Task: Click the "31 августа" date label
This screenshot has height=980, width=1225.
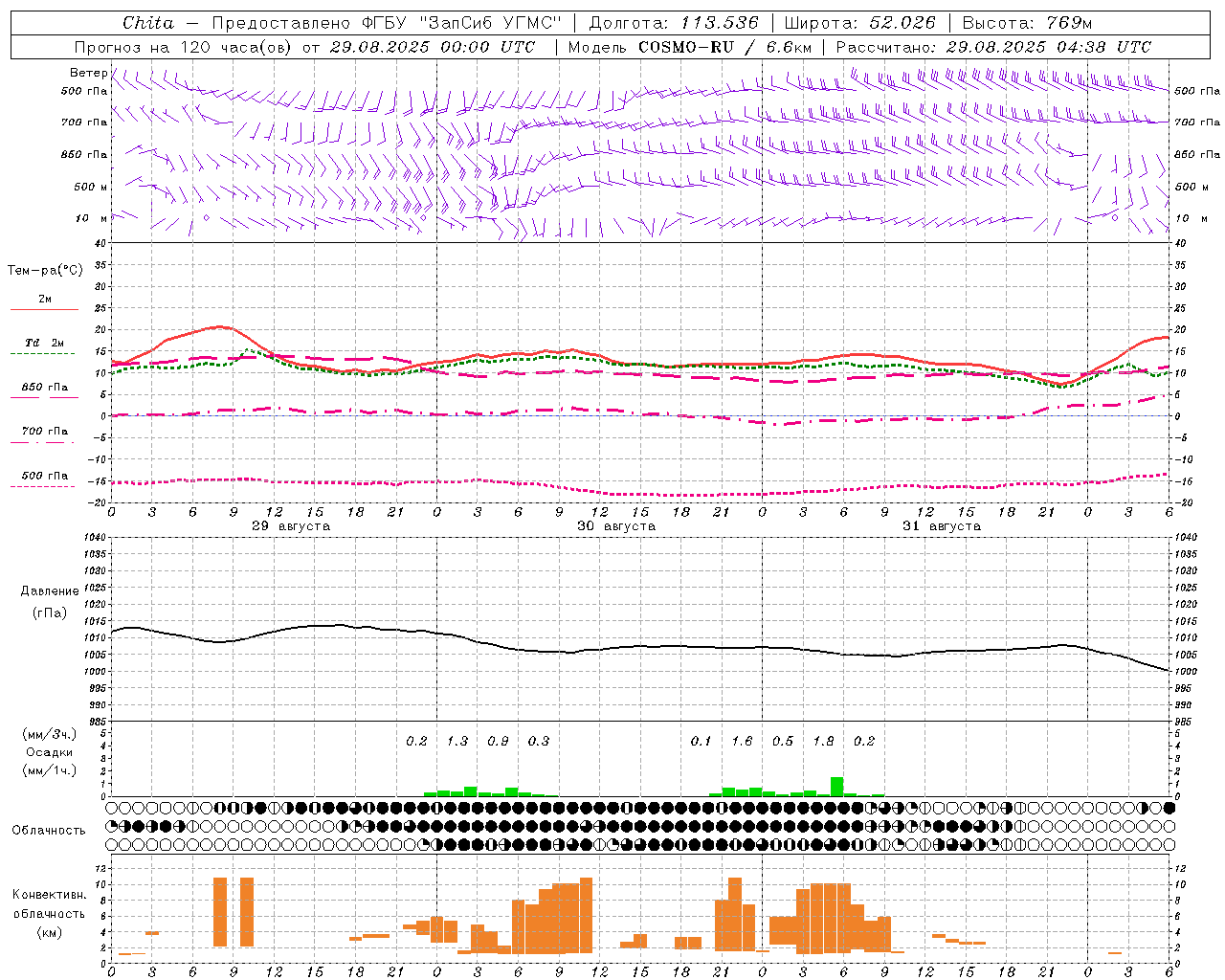Action: click(942, 526)
